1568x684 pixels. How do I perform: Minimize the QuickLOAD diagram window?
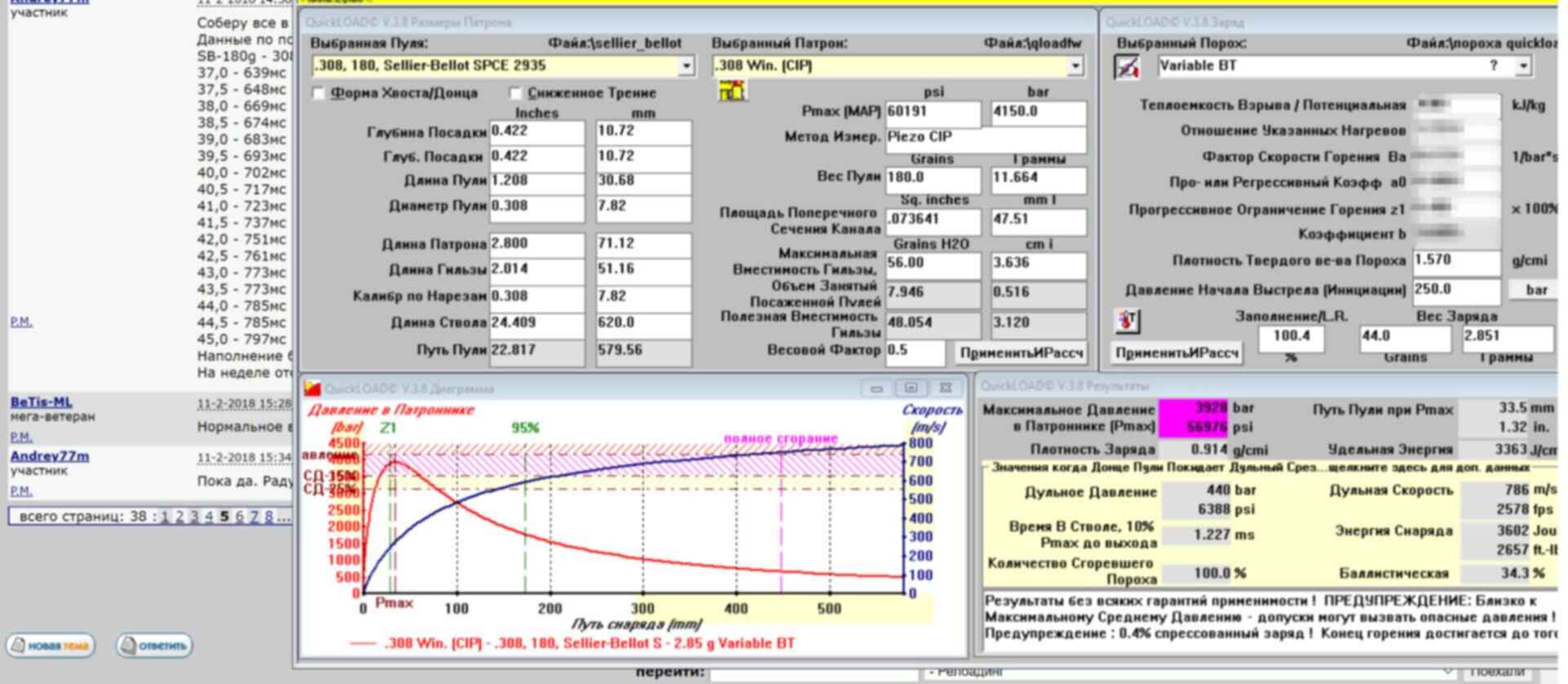(x=876, y=389)
